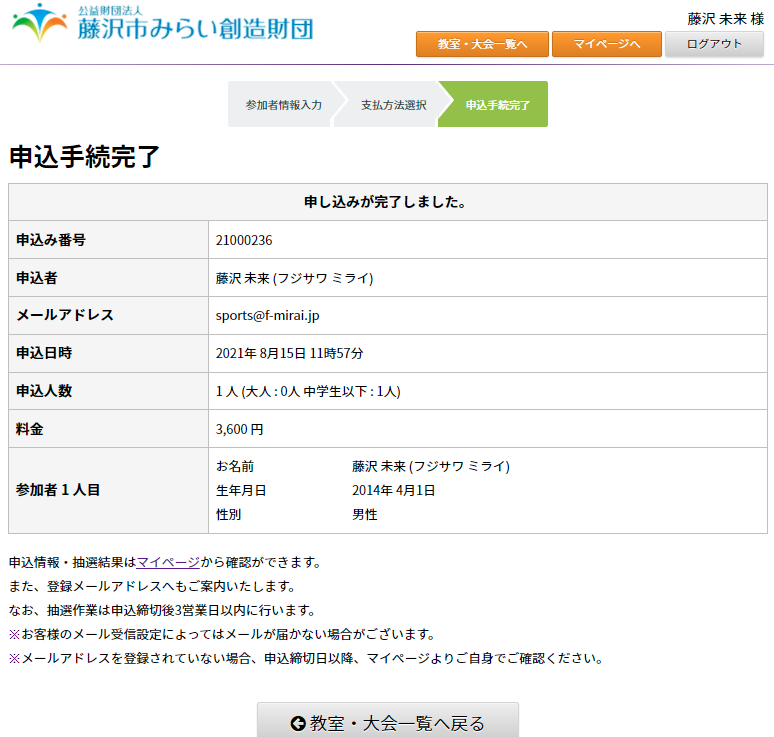The image size is (774, 737).
Task: Click the 申し込みが完了しました table header
Action: pos(388,202)
